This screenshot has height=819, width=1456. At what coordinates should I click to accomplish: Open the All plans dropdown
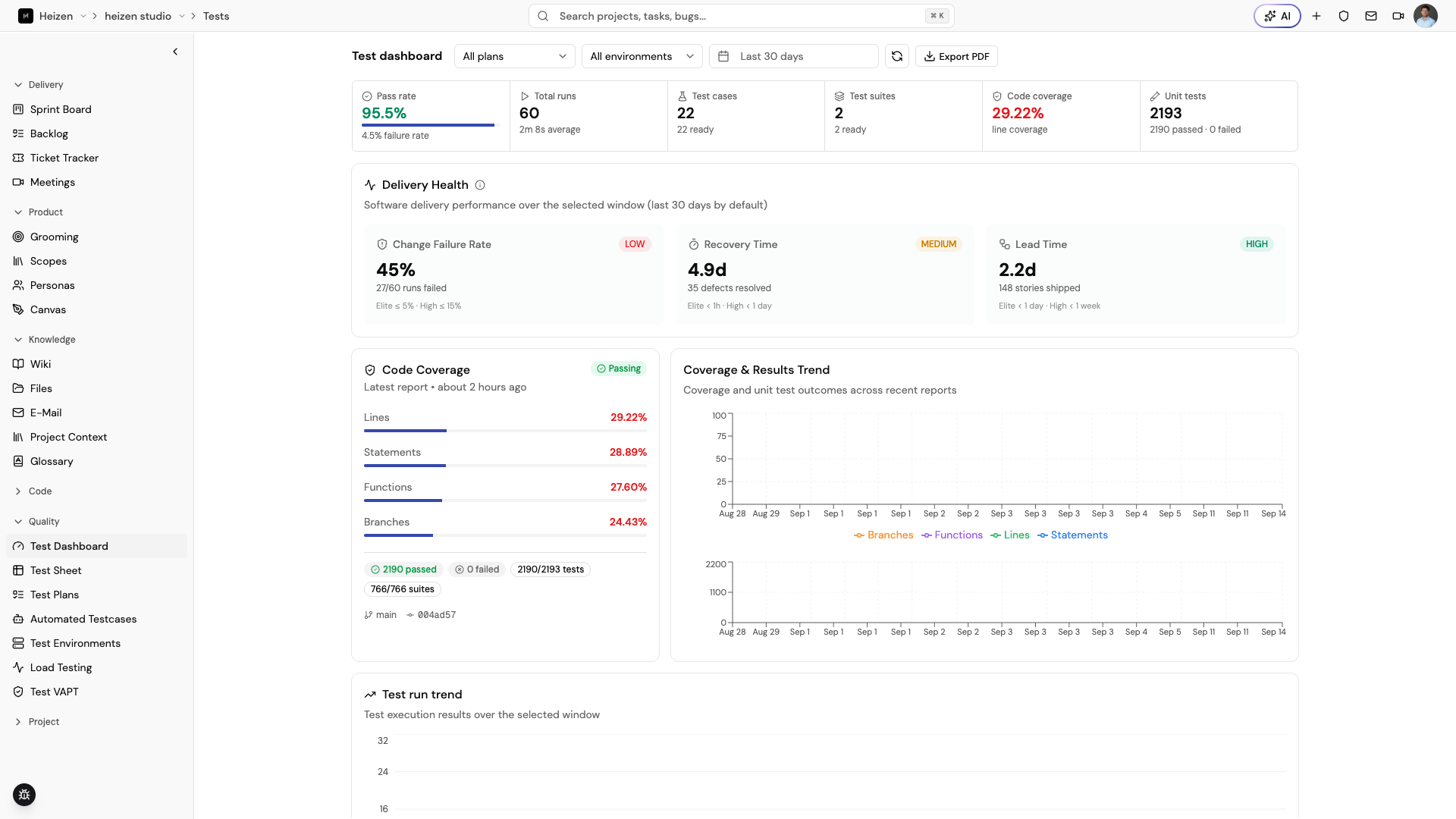[514, 56]
